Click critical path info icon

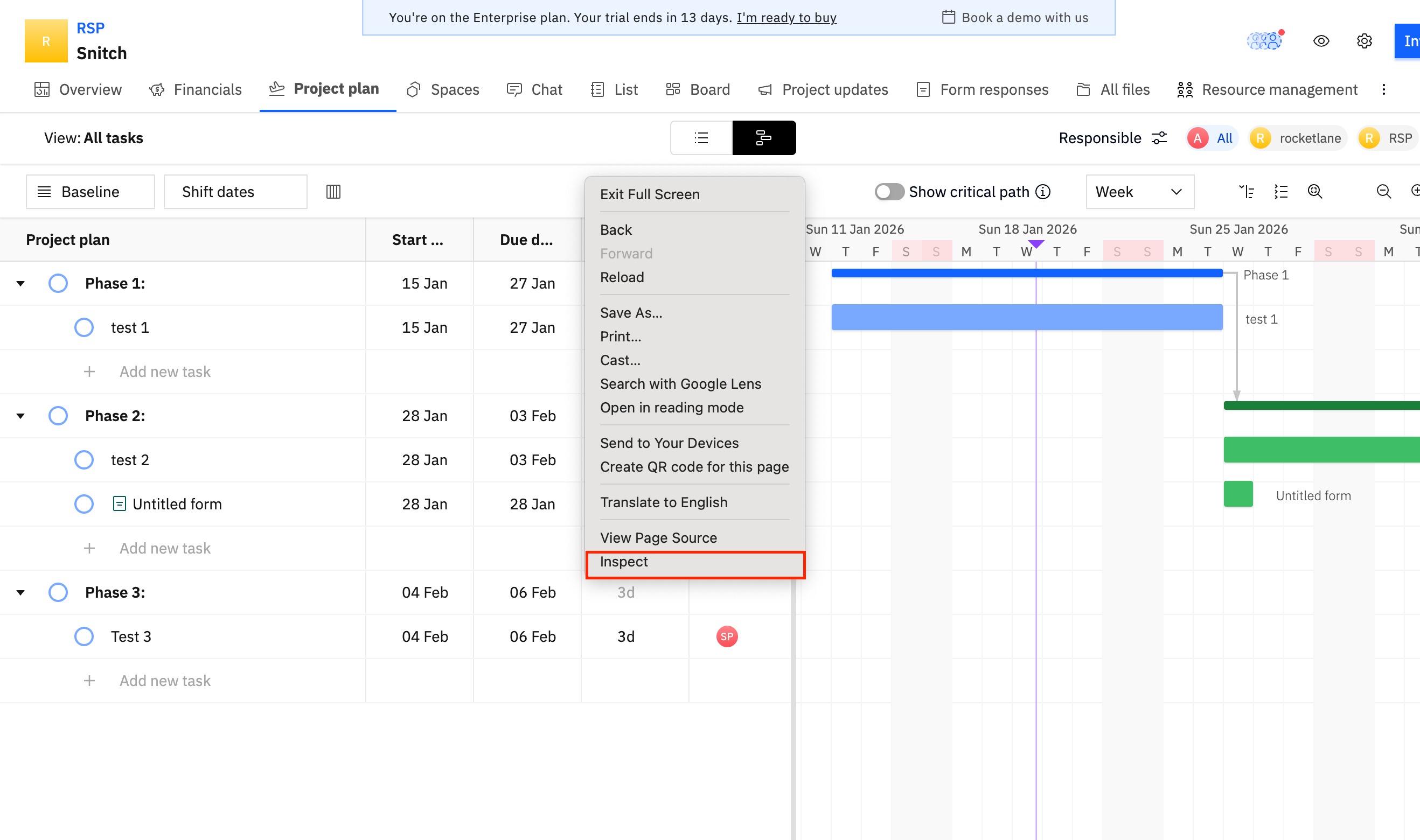pos(1043,192)
